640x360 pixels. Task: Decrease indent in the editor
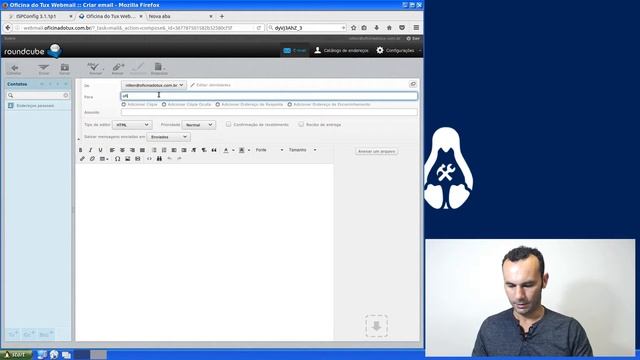[174, 150]
